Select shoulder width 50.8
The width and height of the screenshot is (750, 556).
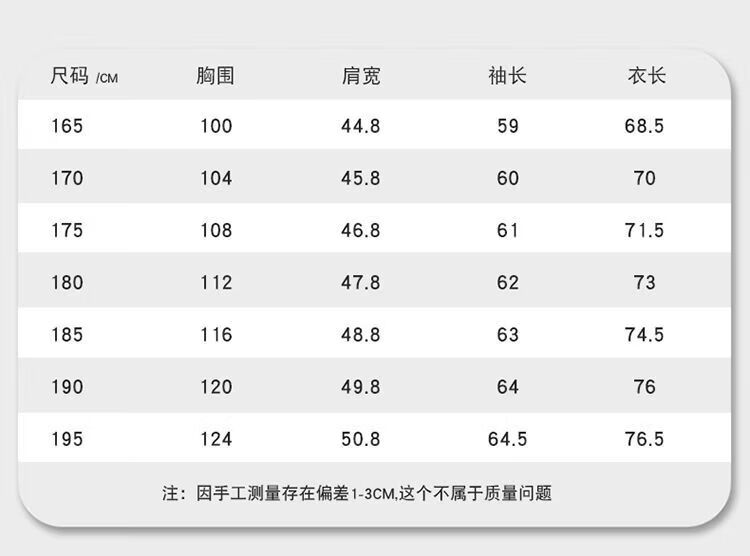361,438
